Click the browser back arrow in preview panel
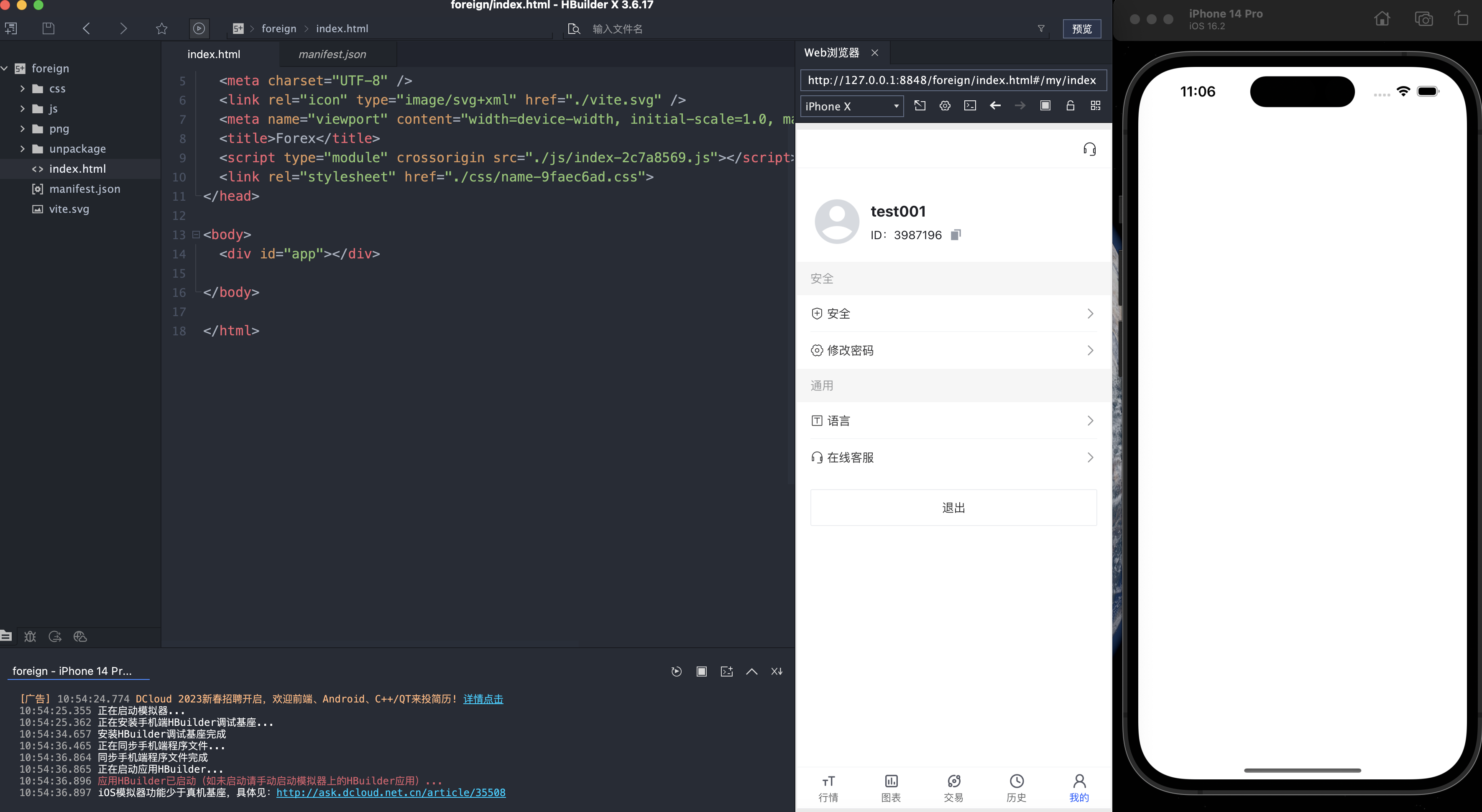 (x=995, y=106)
